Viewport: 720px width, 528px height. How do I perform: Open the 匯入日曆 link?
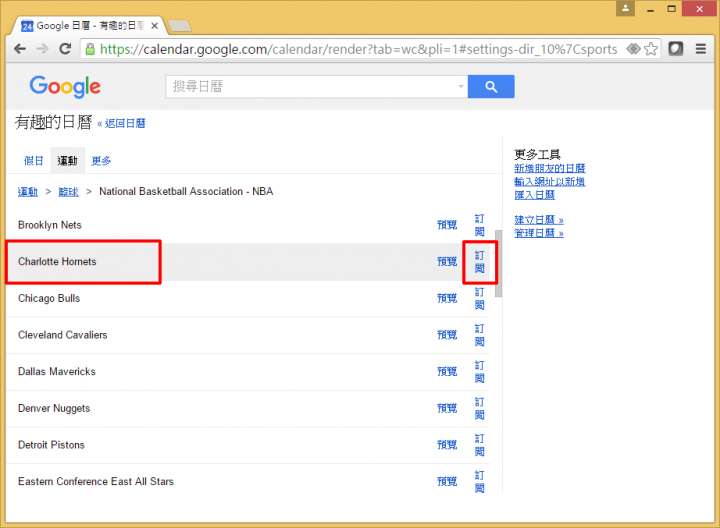click(x=534, y=195)
